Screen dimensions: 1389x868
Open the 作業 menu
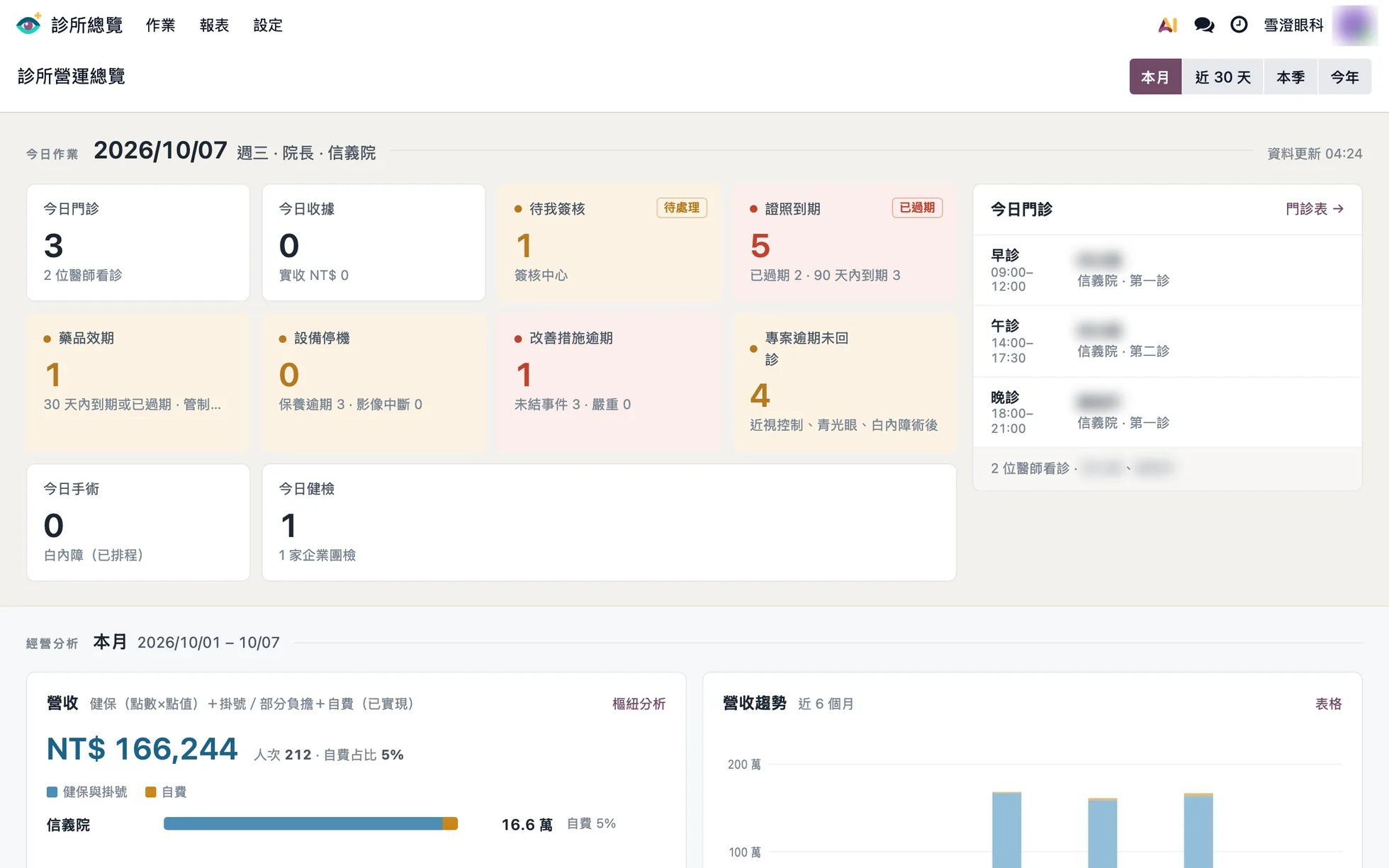point(160,26)
